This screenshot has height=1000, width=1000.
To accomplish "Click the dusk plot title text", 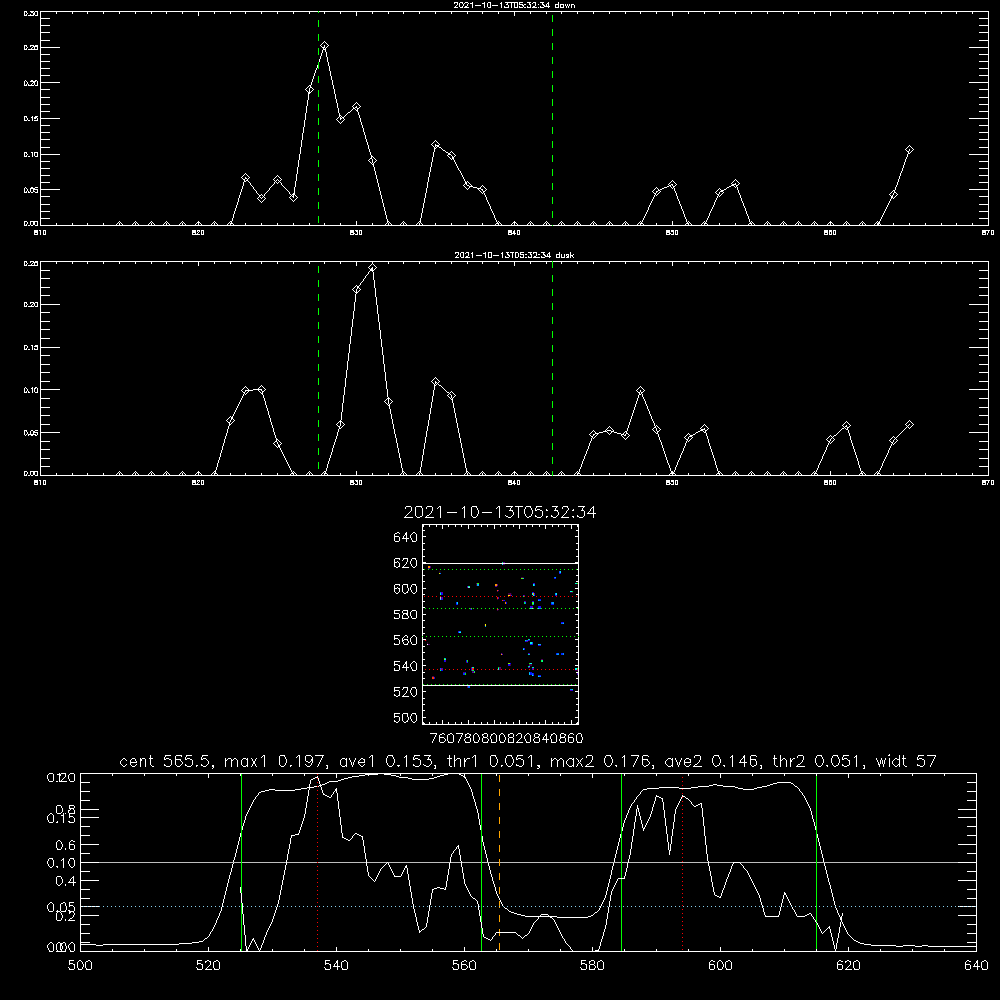I will pos(514,255).
